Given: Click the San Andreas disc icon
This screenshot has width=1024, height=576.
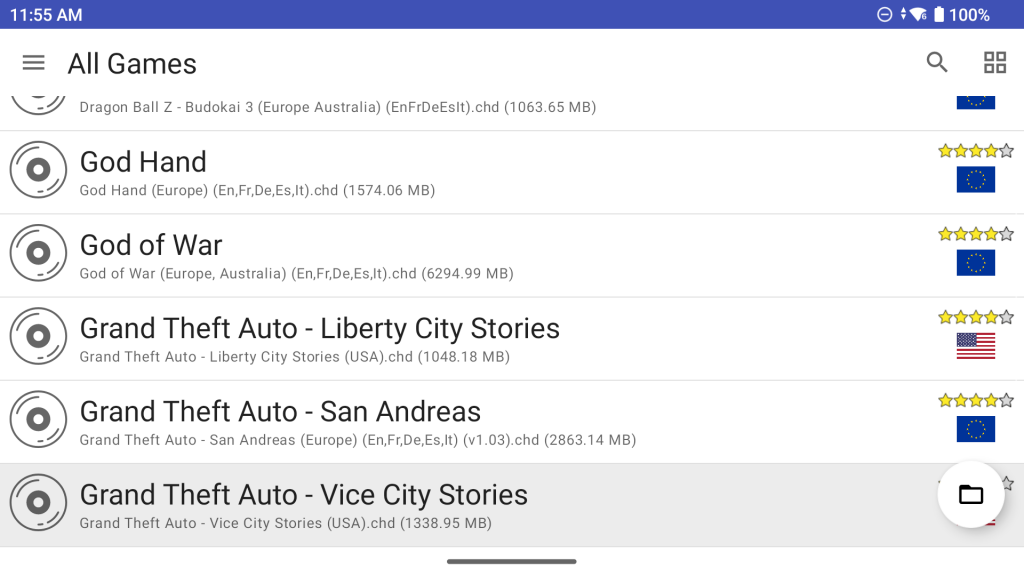Looking at the screenshot, I should [38, 419].
